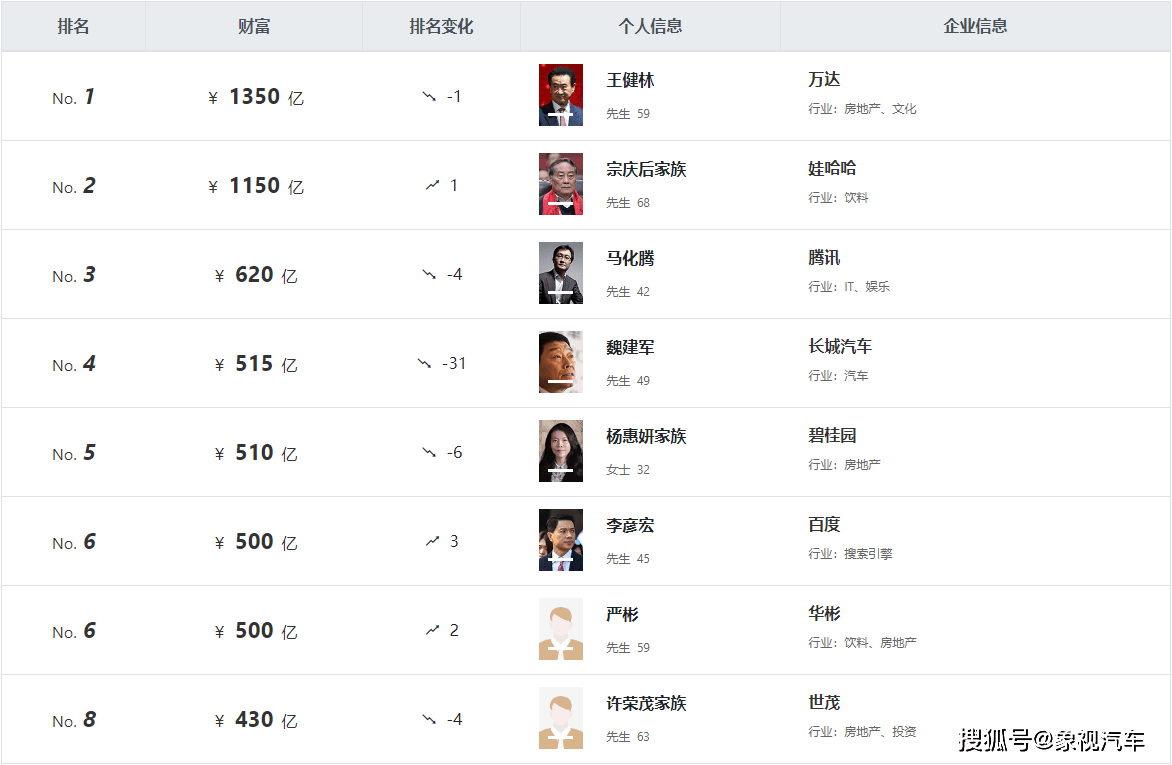The height and width of the screenshot is (765, 1172).
Task: Open 王健林 portrait photo
Action: coord(561,95)
